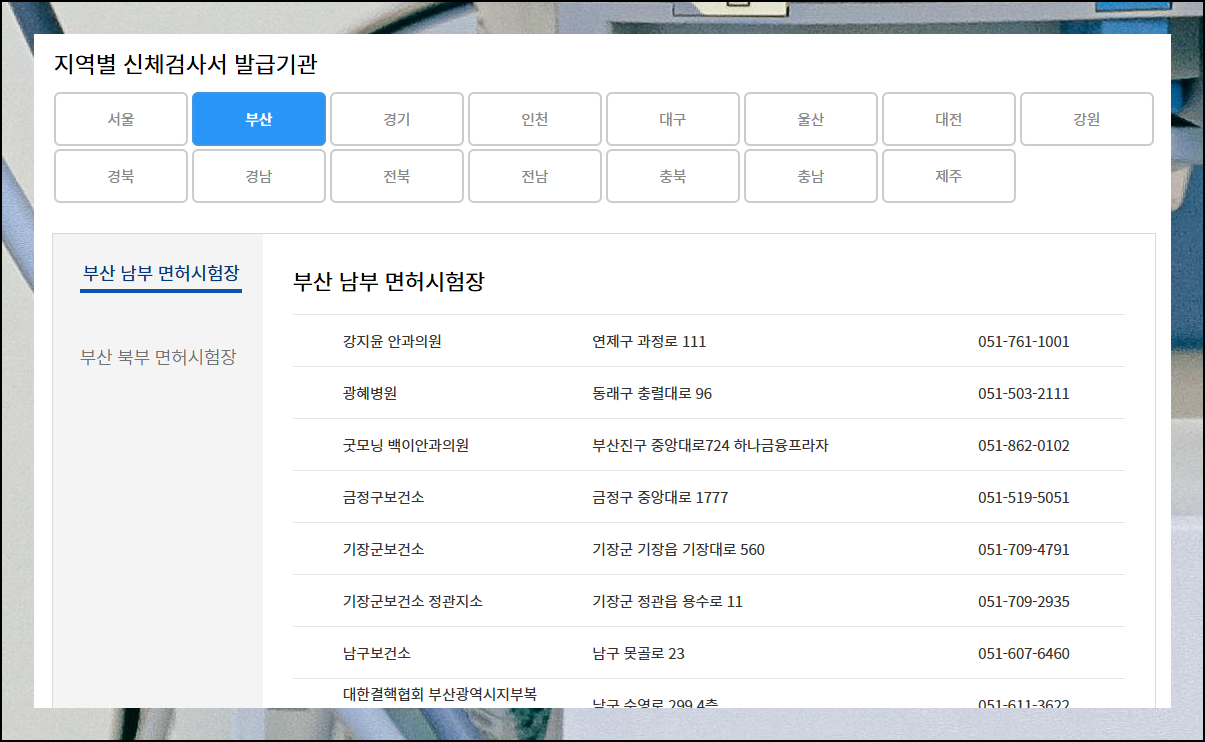
Task: Click phone number 051-607-6460
Action: click(1023, 653)
